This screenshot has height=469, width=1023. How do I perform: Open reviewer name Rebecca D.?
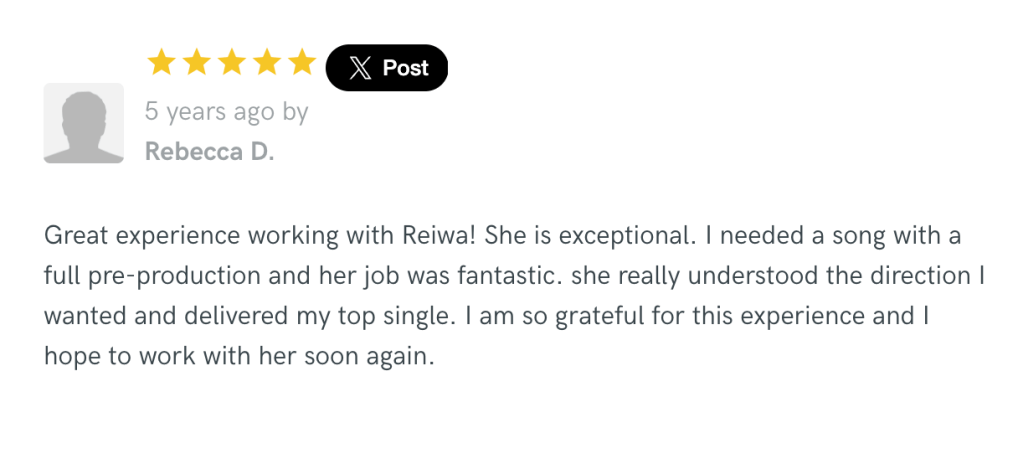click(x=209, y=152)
